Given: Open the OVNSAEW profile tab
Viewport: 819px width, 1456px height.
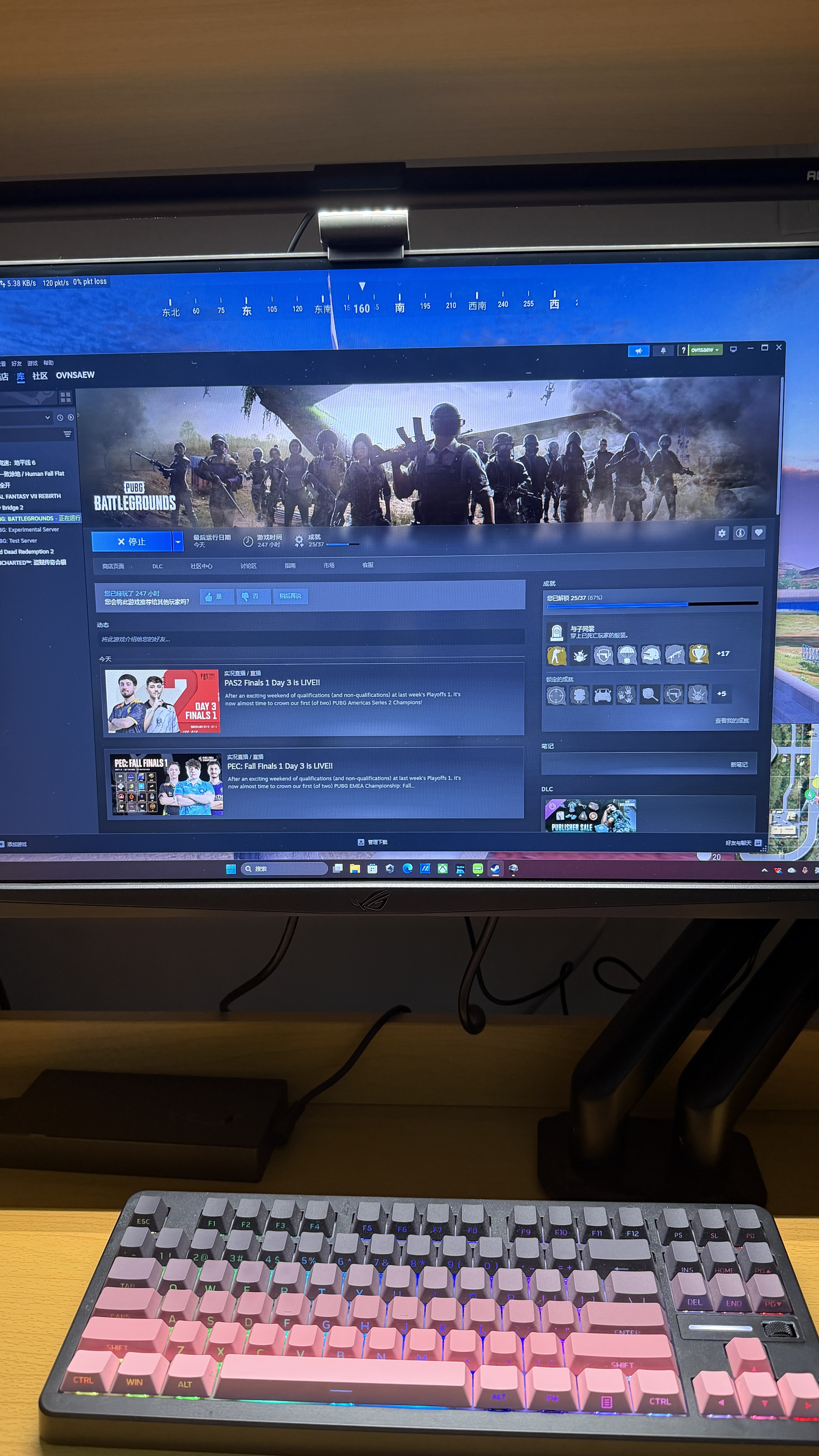Looking at the screenshot, I should pos(75,375).
